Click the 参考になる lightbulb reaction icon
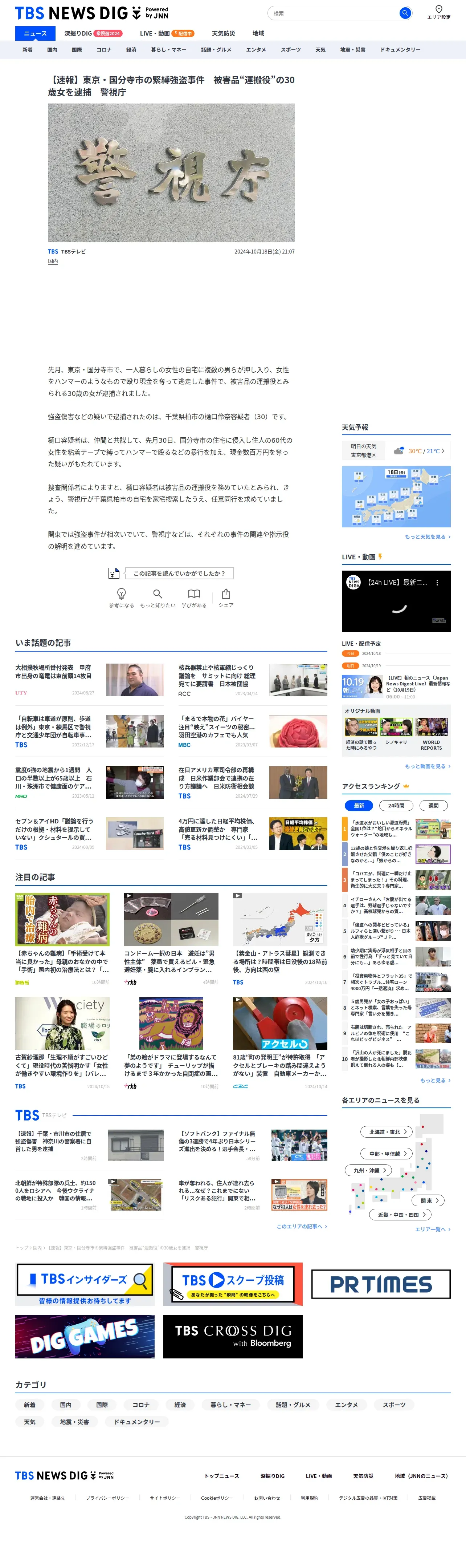466x1568 pixels. 121,593
